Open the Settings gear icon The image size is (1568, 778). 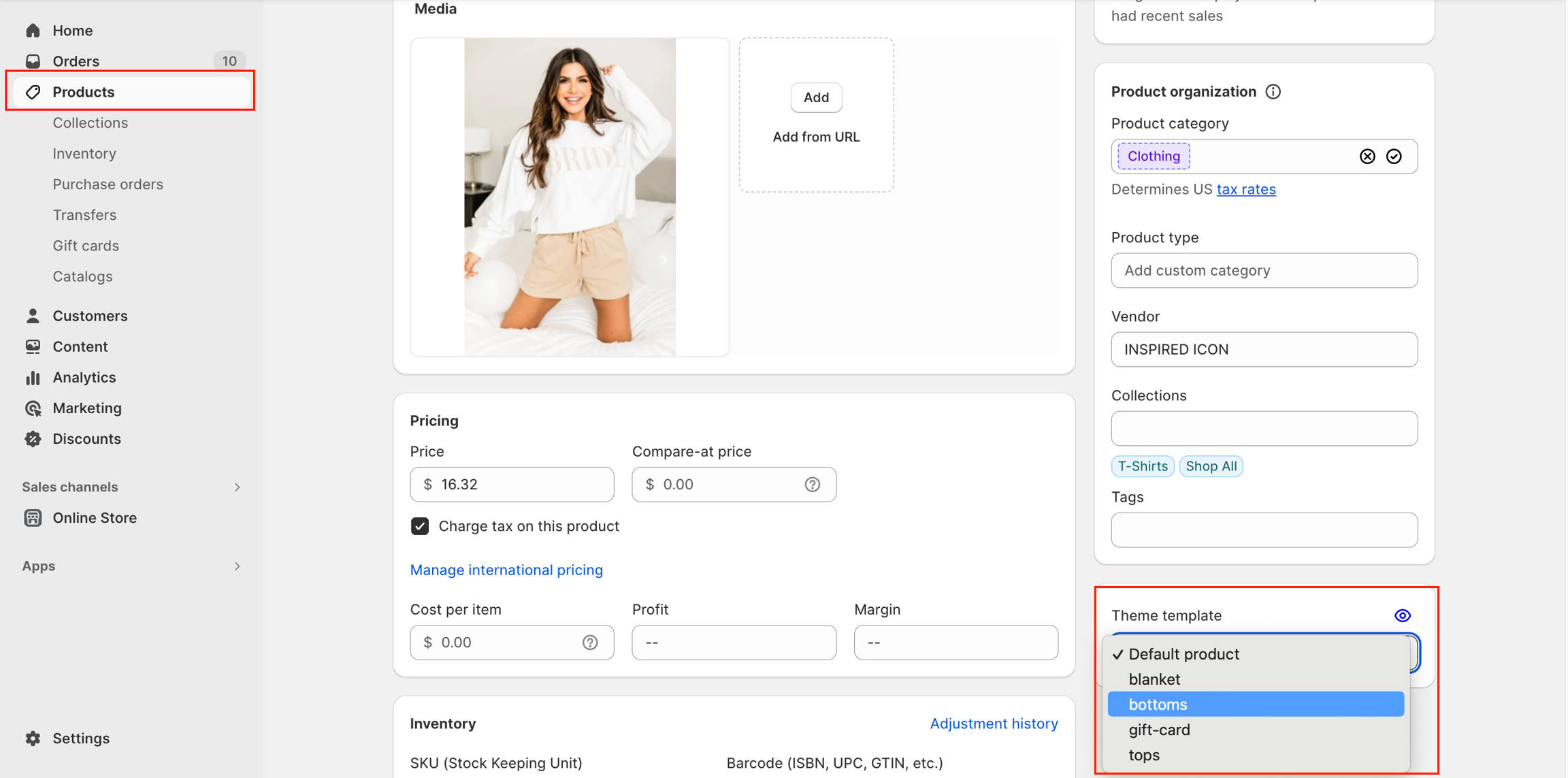[33, 739]
